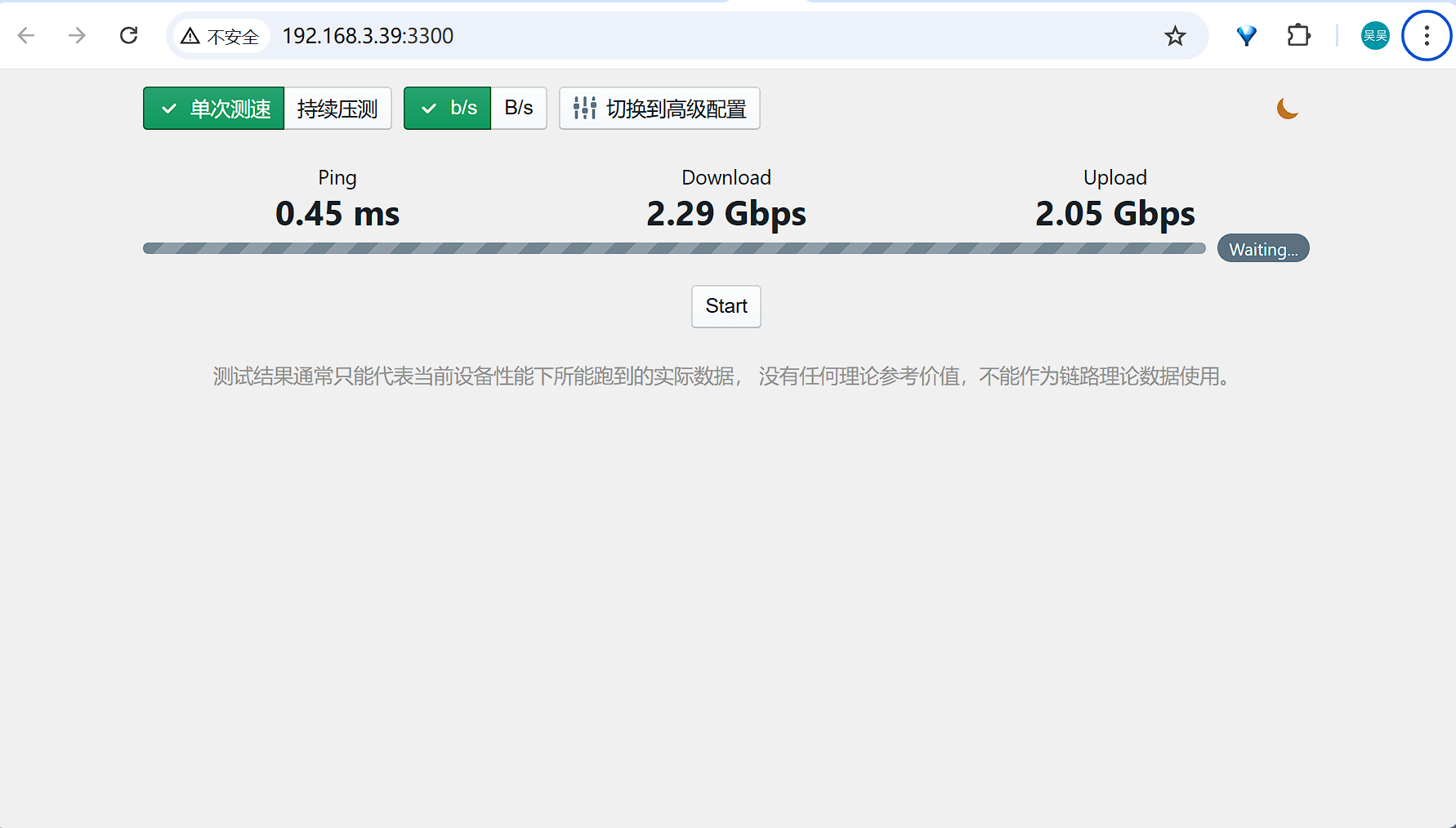Click the Ping label
The image size is (1456, 828).
(x=337, y=178)
